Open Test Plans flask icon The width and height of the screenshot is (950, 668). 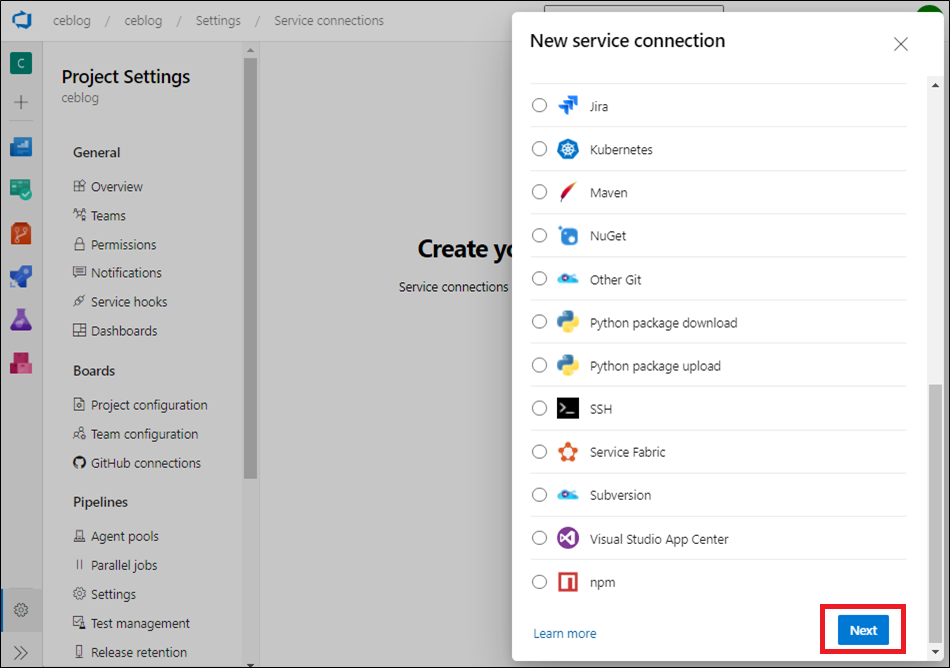coord(21,320)
